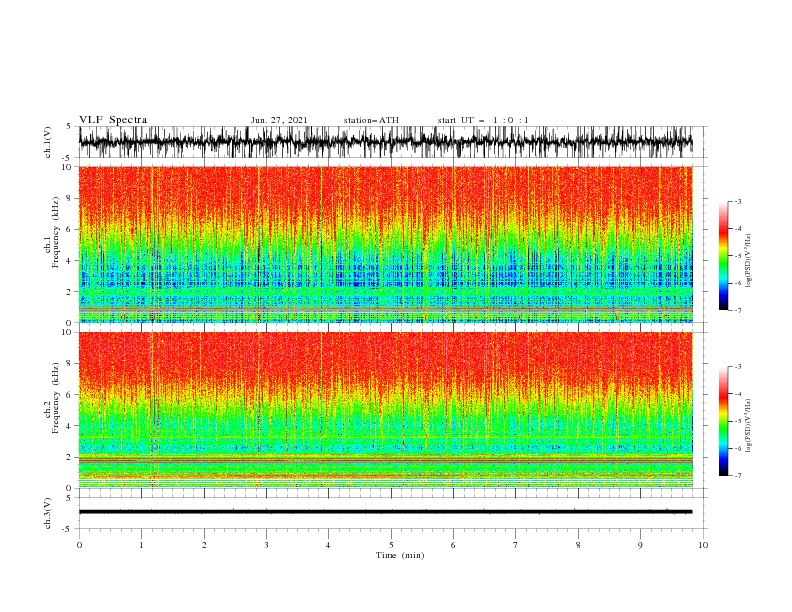The image size is (792, 612).
Task: Click the "station=ATH" header label
Action: [371, 120]
